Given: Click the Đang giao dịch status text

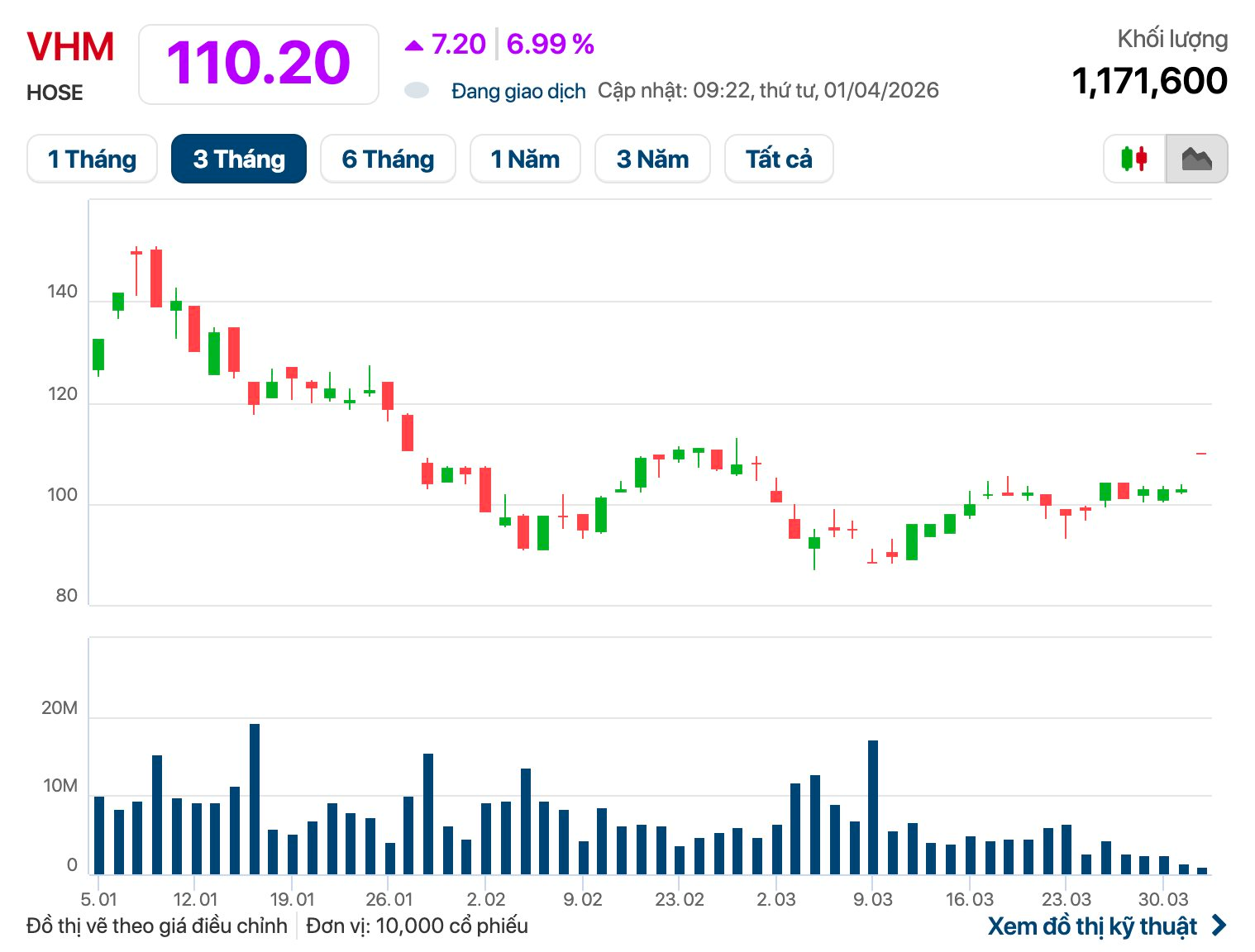Looking at the screenshot, I should [x=518, y=91].
